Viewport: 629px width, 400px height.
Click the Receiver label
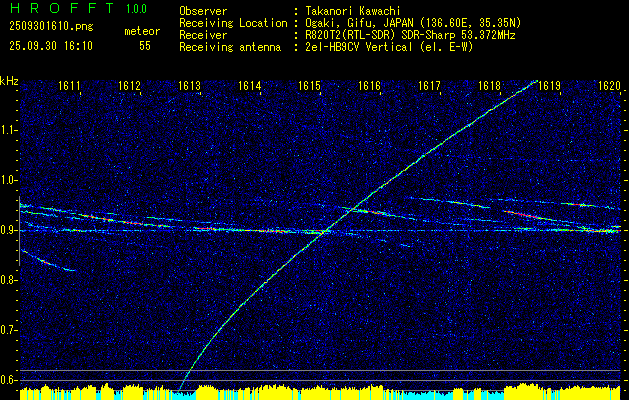(203, 35)
